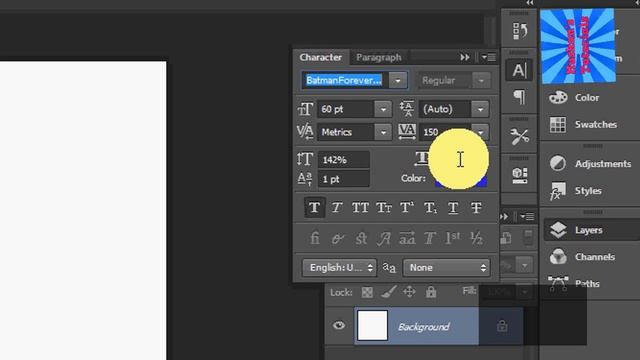Open the font size dropdown arrow
This screenshot has width=640, height=360.
tap(383, 109)
